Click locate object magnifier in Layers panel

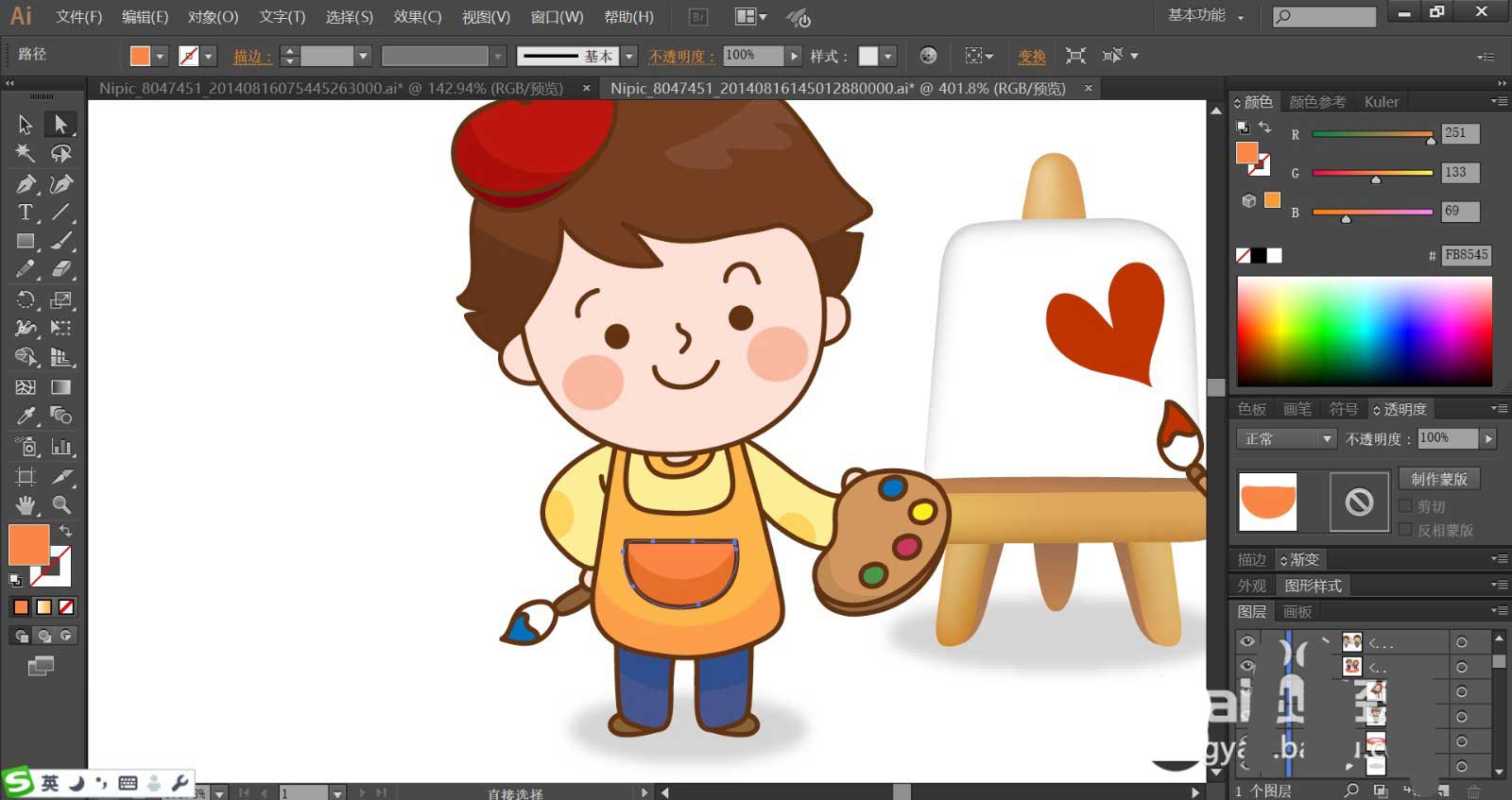[1351, 791]
